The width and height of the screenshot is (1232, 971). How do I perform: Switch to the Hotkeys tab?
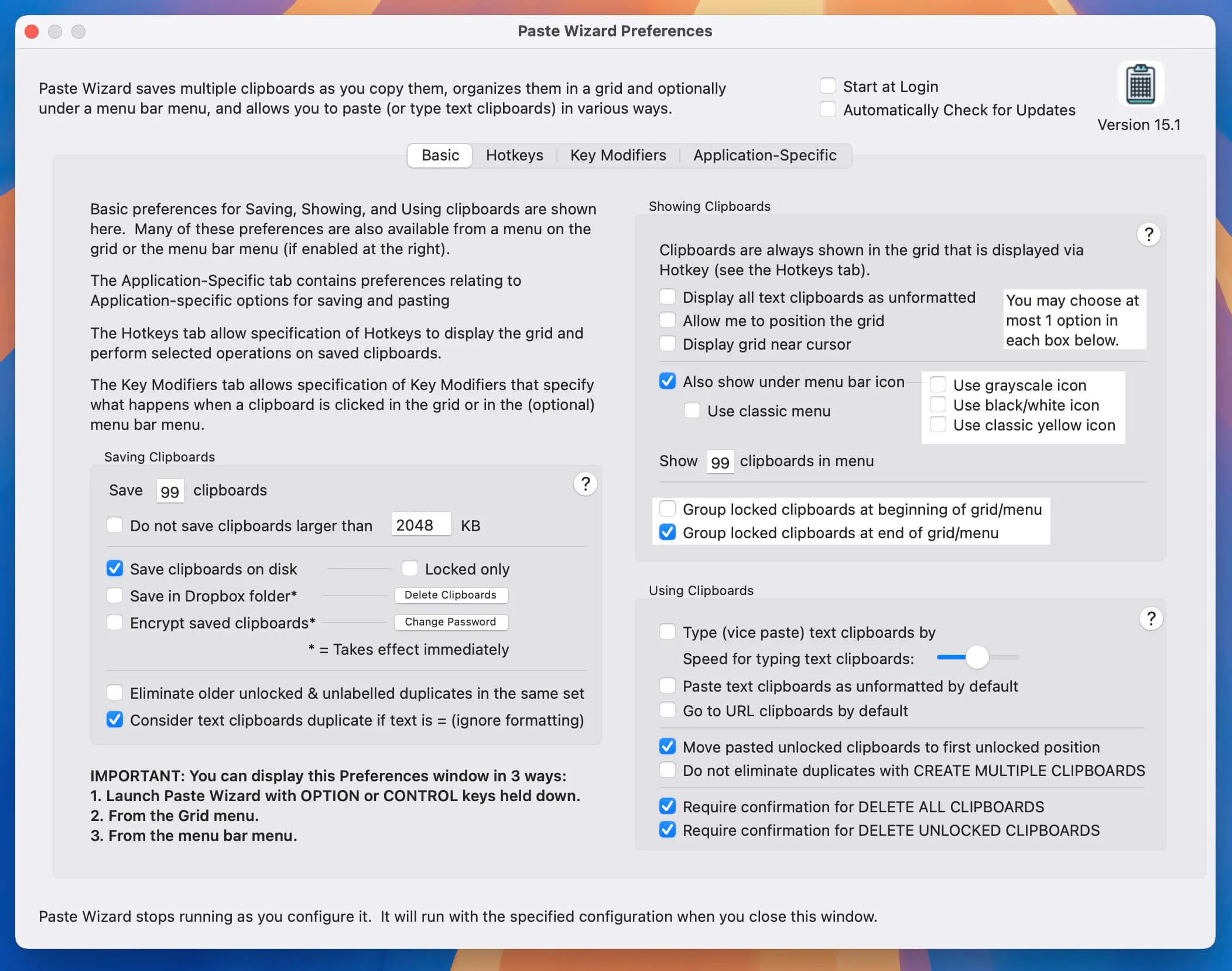514,156
